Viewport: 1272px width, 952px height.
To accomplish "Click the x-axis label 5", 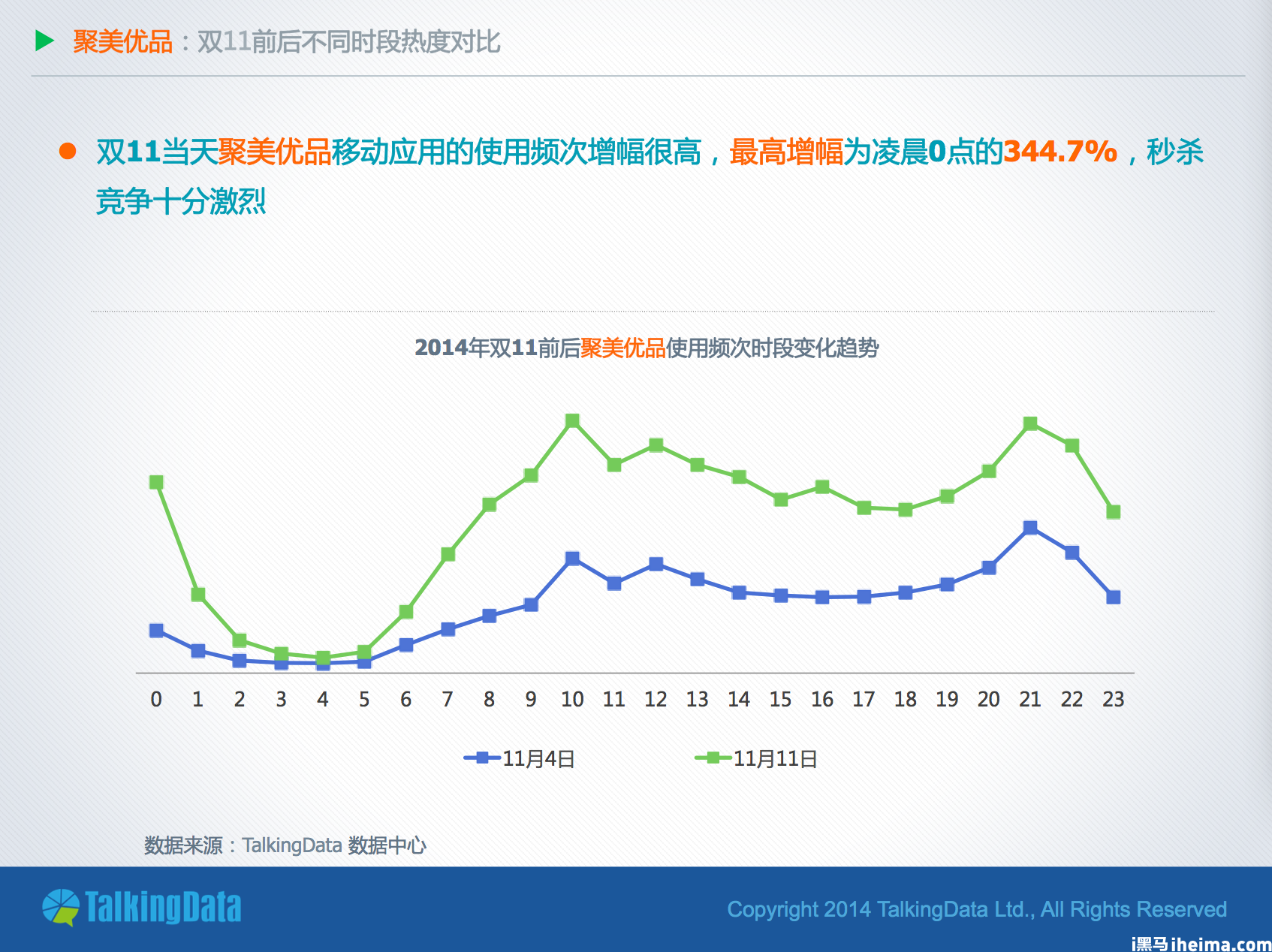I will point(364,700).
